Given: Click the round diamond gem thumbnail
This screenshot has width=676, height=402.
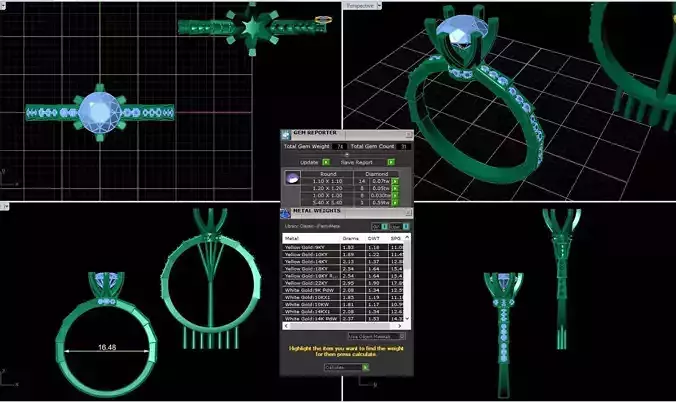Looking at the screenshot, I should tap(292, 178).
